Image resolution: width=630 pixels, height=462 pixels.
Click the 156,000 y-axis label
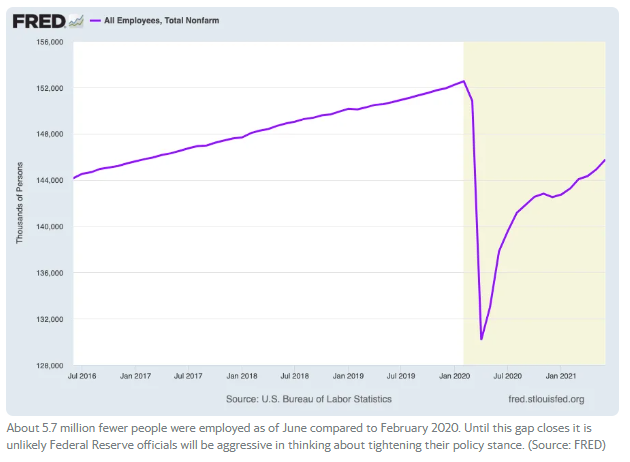pos(50,42)
